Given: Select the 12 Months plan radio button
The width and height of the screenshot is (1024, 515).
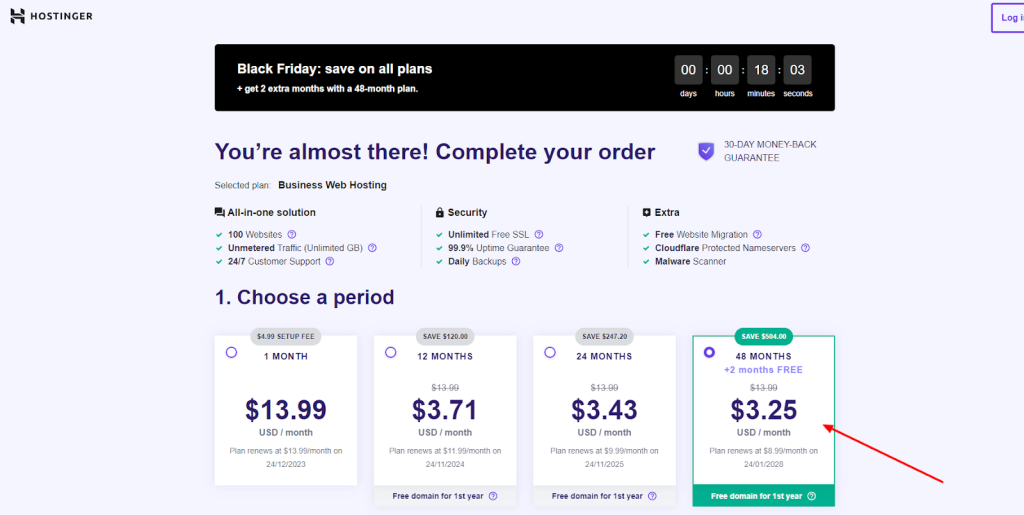Looking at the screenshot, I should (391, 352).
